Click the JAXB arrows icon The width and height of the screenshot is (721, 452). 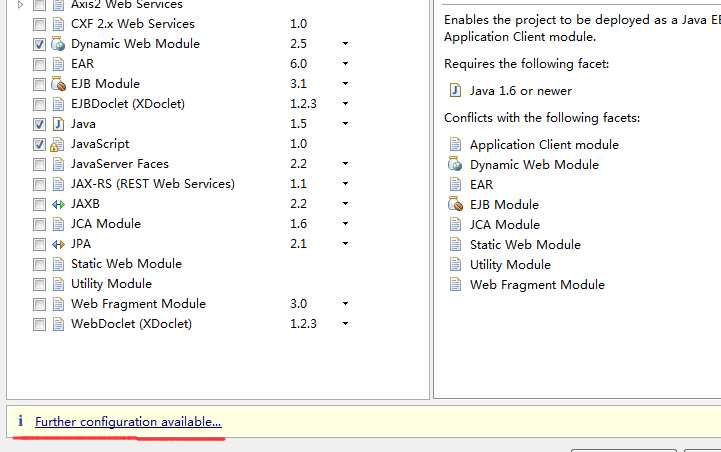pos(58,204)
